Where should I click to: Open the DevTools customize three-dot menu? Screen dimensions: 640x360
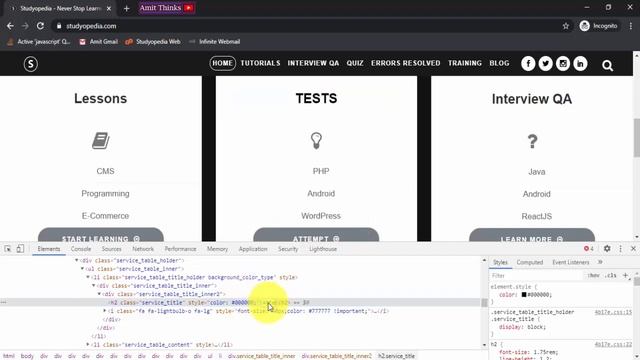pos(620,249)
